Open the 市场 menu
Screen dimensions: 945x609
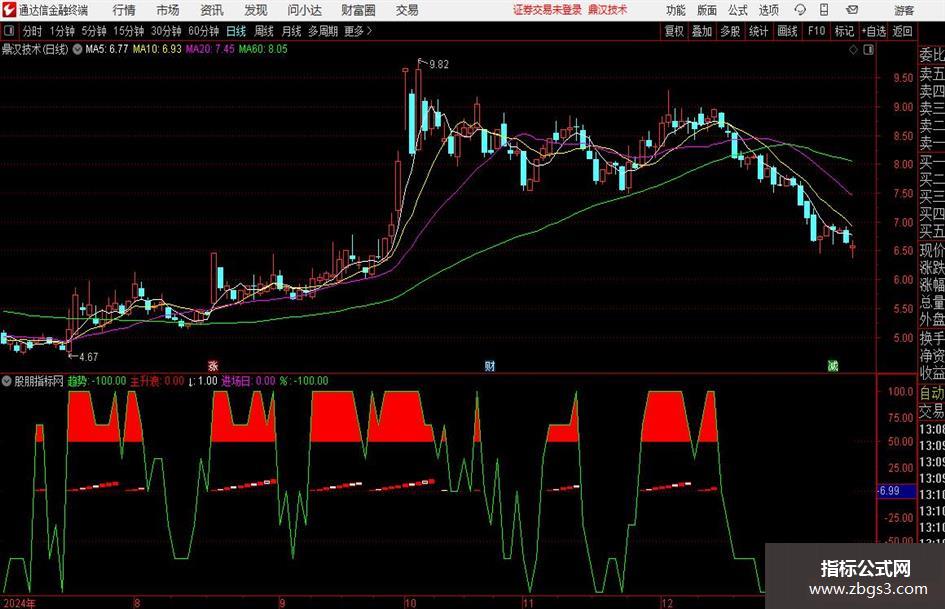[168, 10]
